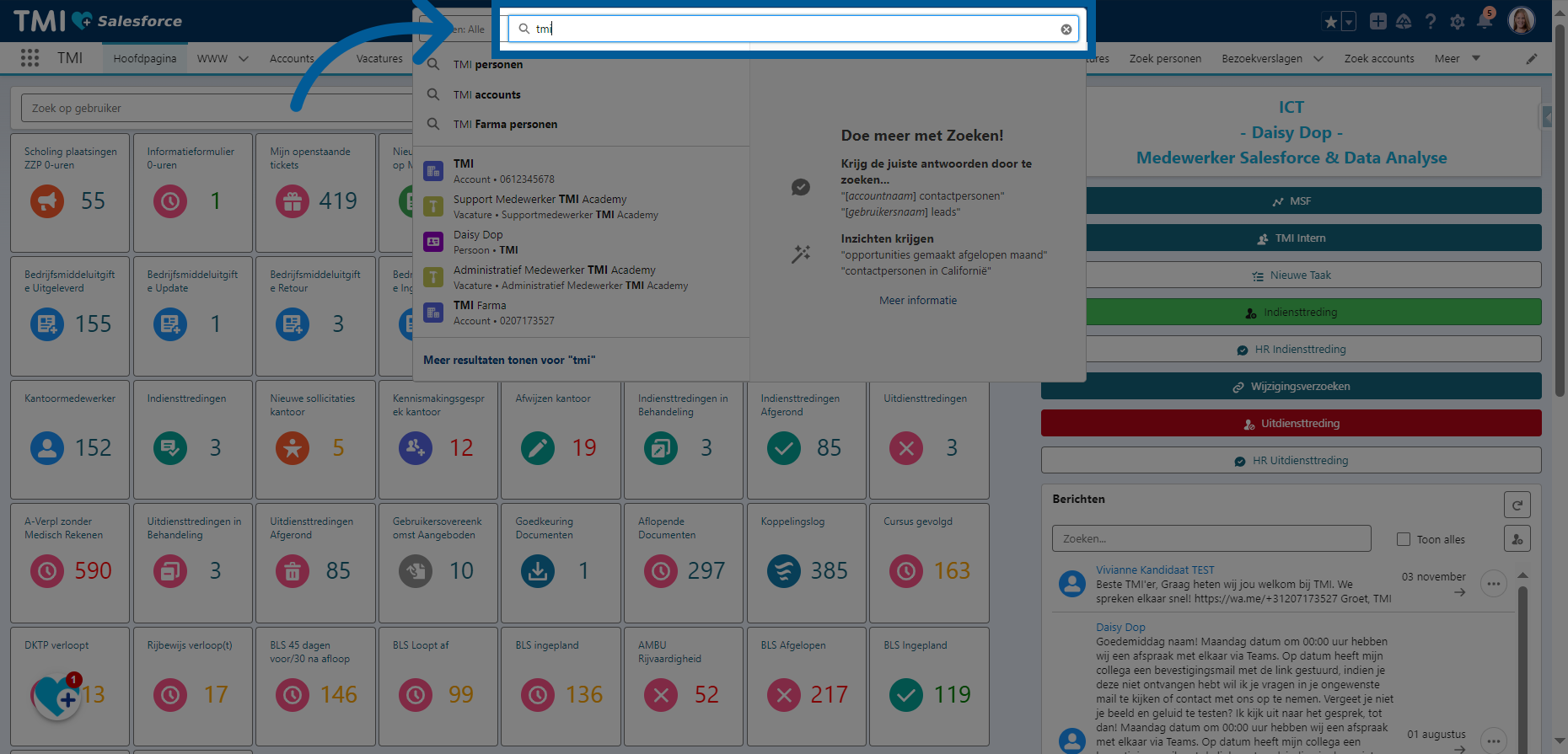
Task: Click the red Uitdiensttreding button
Action: [1291, 423]
